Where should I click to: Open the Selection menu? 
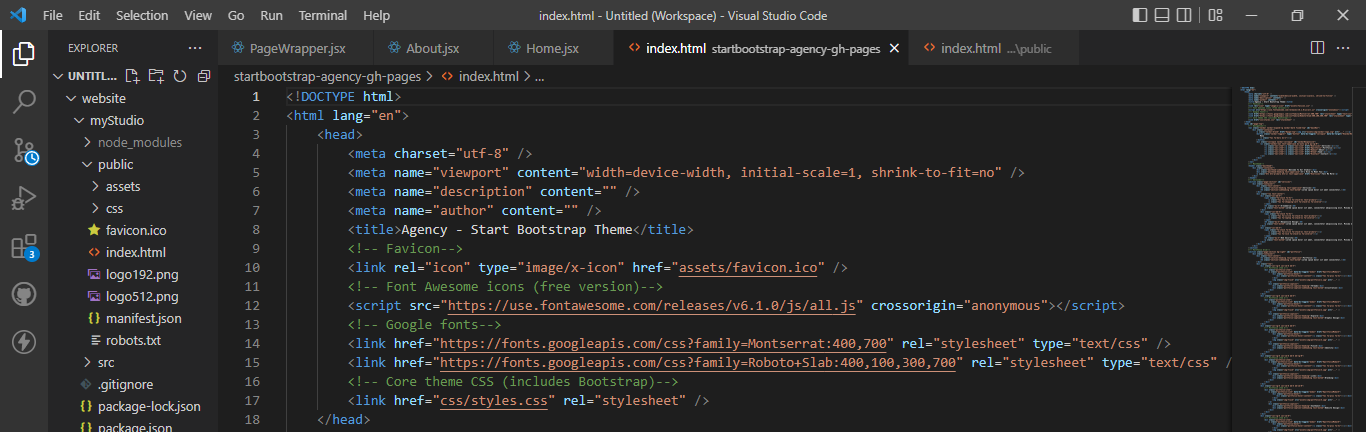(x=142, y=16)
